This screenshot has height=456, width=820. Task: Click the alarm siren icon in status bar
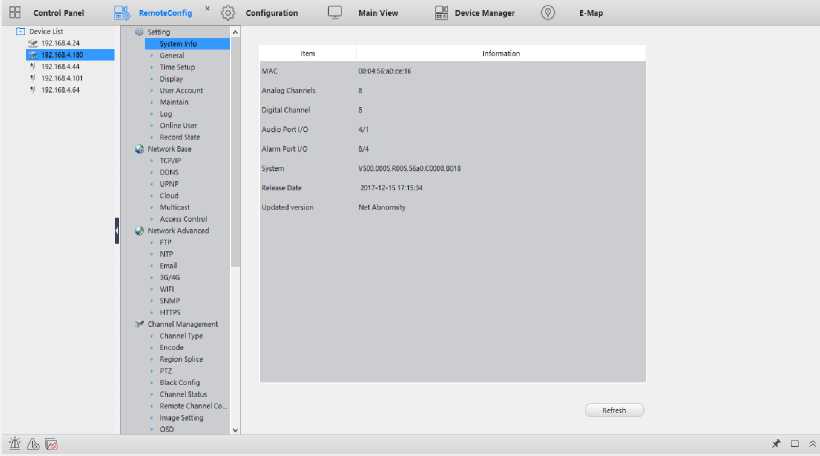14,444
